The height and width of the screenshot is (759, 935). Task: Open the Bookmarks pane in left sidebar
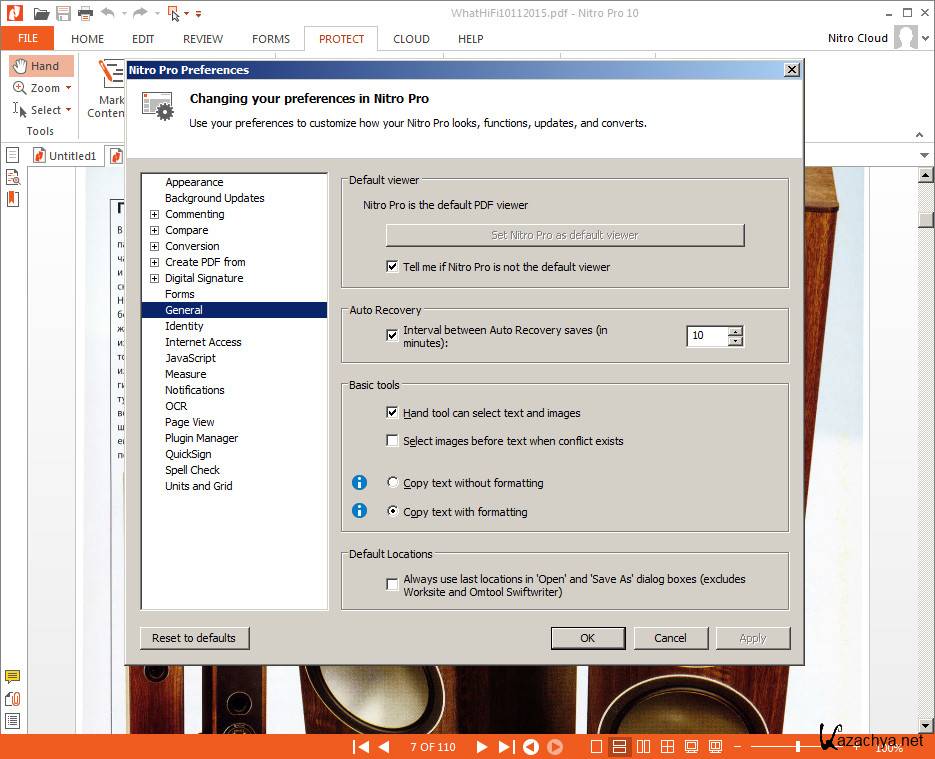tap(13, 199)
